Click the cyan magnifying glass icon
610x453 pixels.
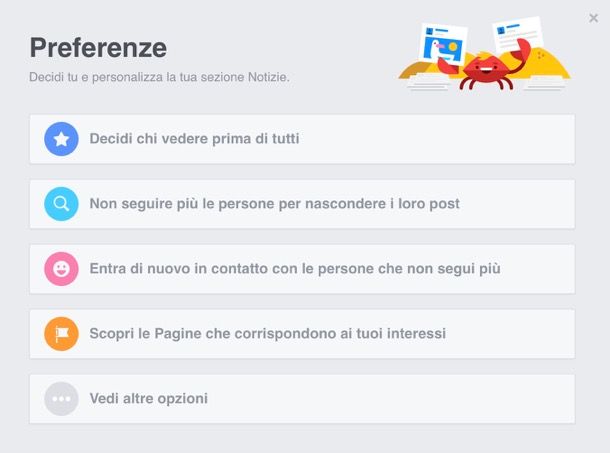point(61,204)
